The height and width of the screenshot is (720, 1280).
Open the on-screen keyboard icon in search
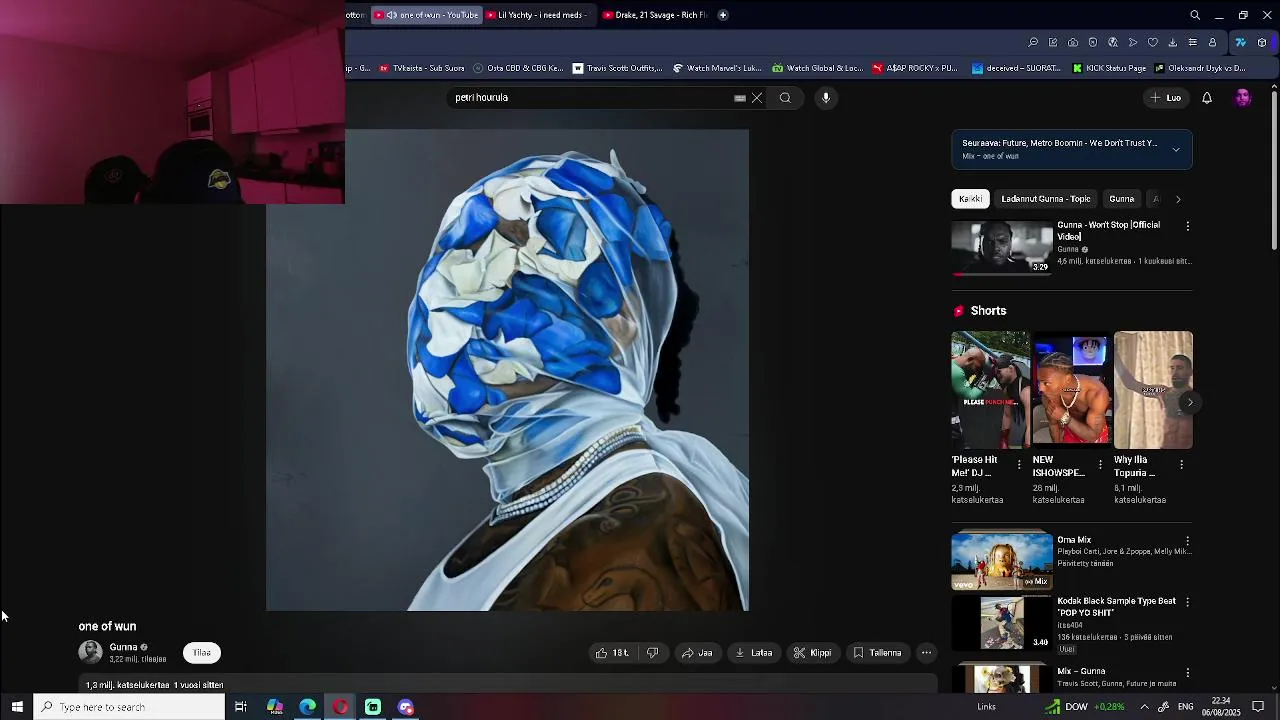(x=740, y=98)
